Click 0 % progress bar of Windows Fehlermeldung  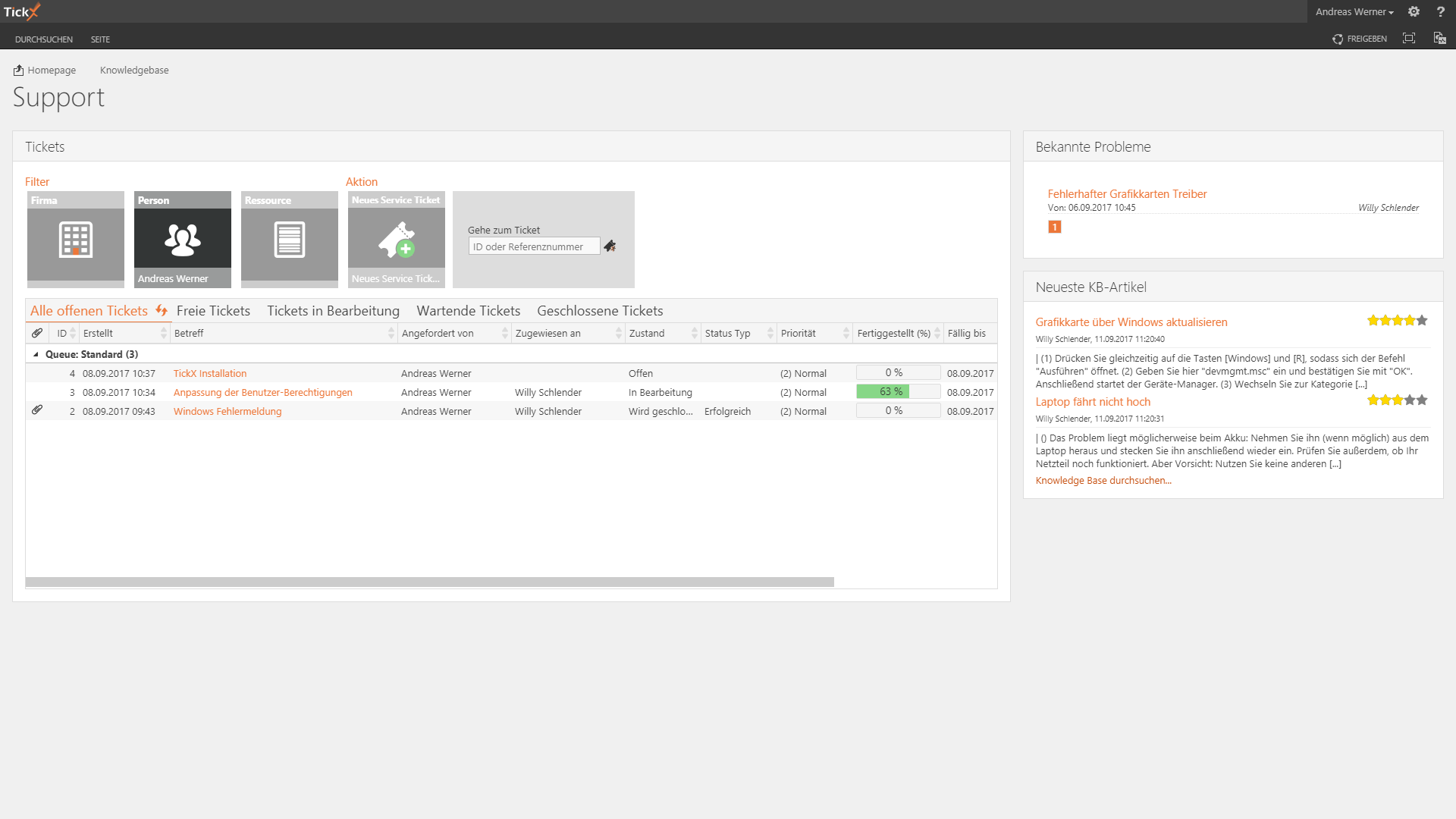(x=898, y=410)
